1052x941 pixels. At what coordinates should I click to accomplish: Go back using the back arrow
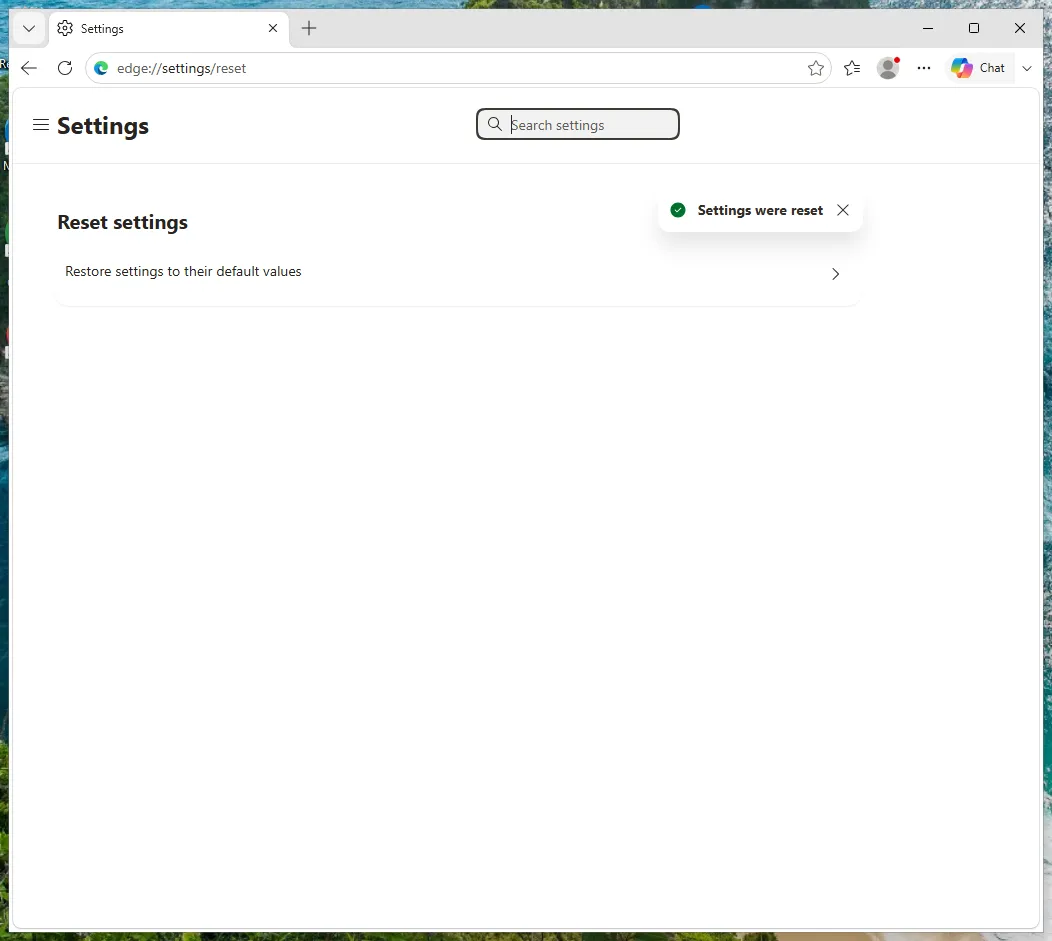[x=29, y=68]
